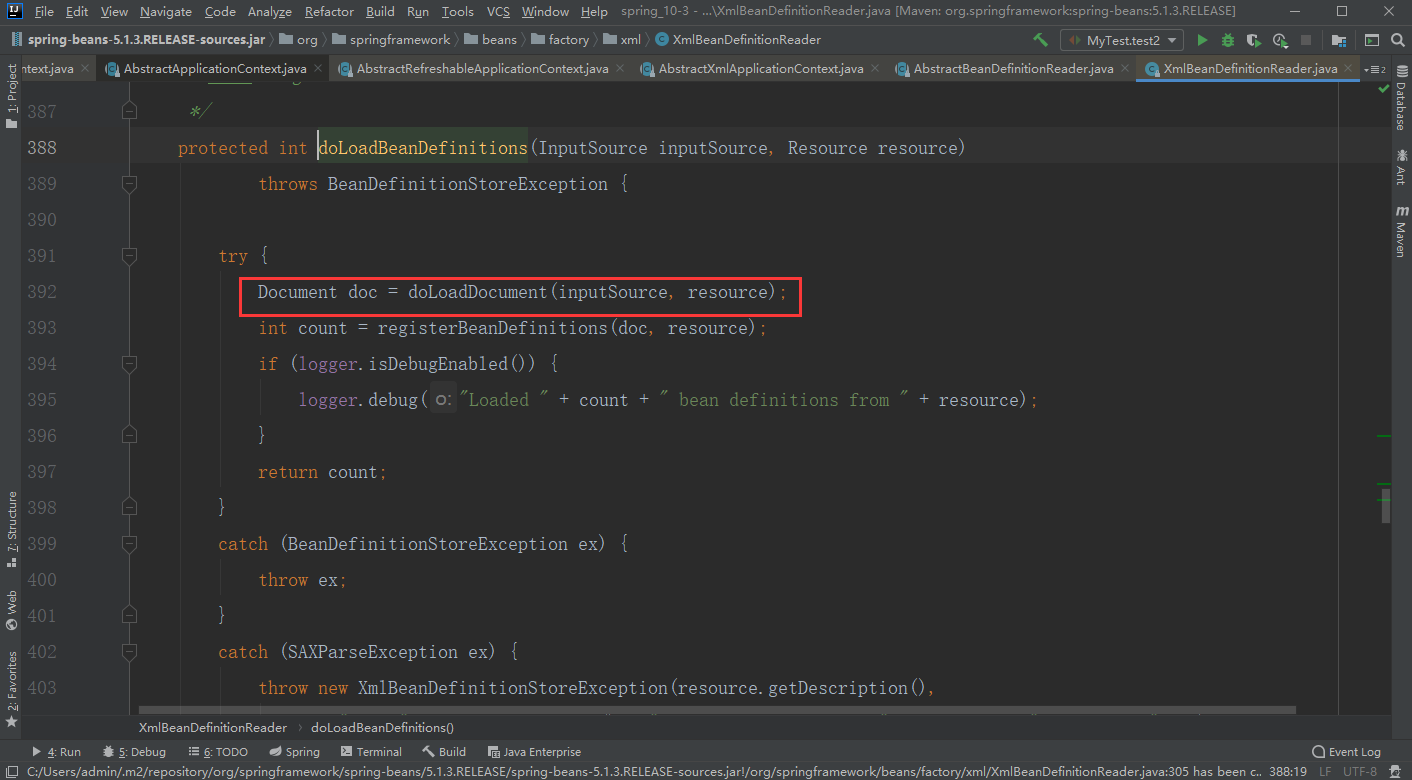Run MyTest.test2 with the green play icon

(1202, 40)
